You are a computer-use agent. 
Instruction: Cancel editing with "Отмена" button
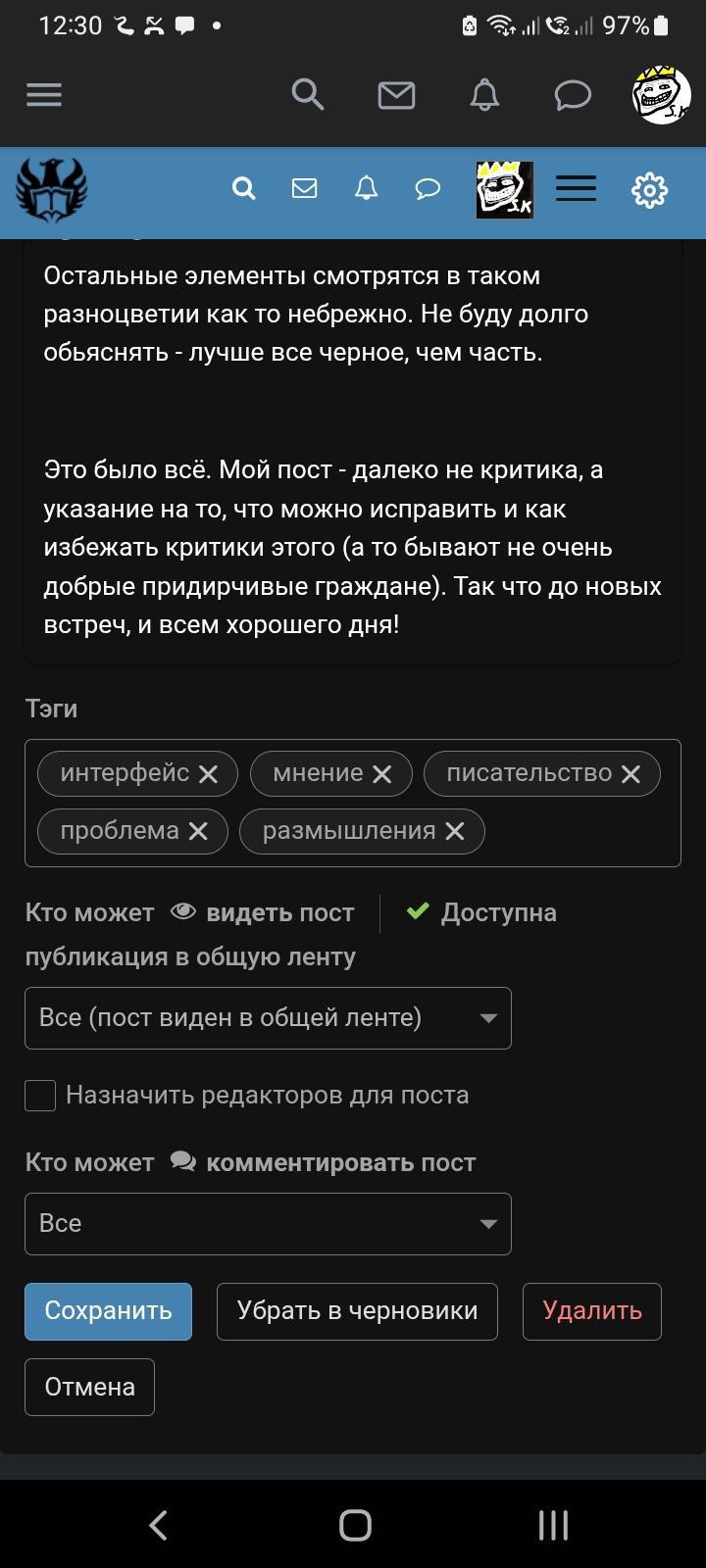coord(89,1387)
